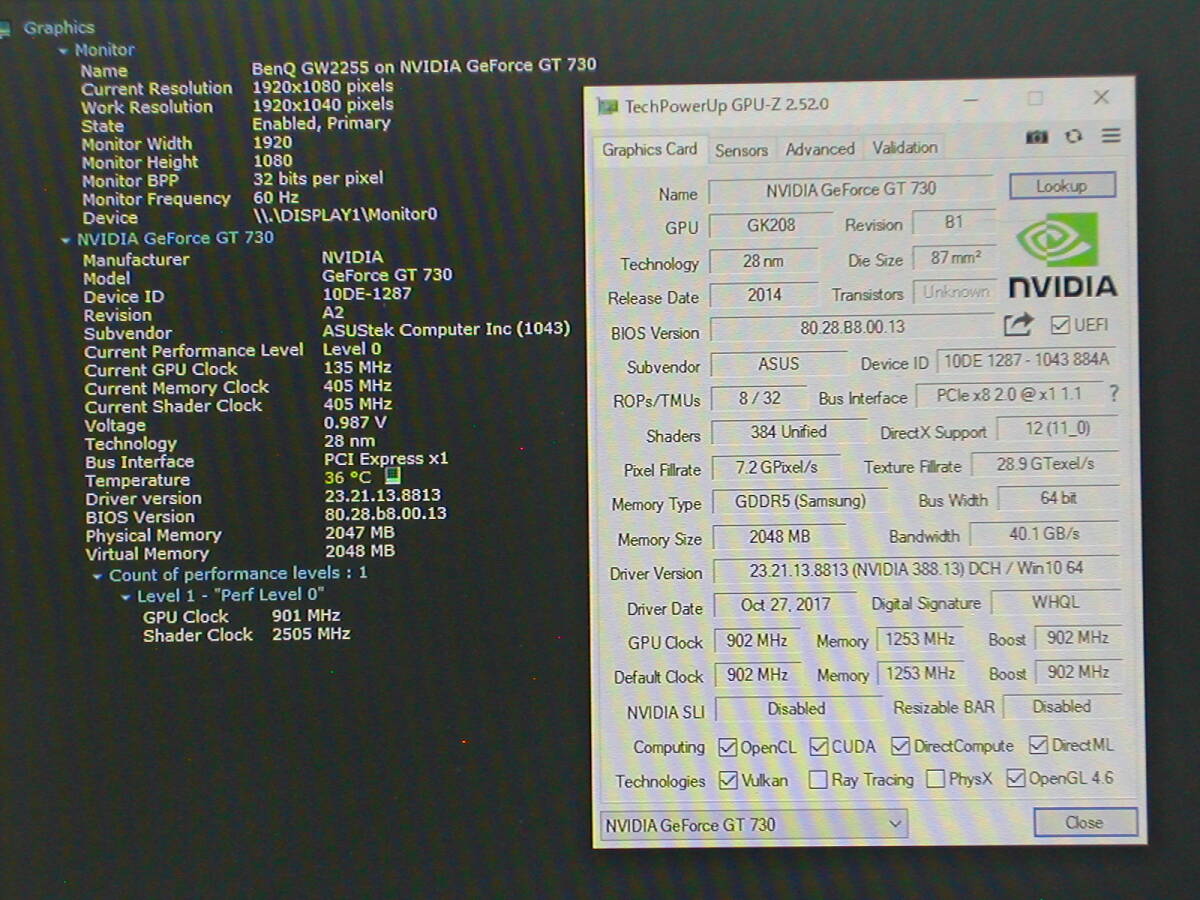Close GPU-Z using the title bar X
This screenshot has width=1200, height=900.
coord(1101,98)
